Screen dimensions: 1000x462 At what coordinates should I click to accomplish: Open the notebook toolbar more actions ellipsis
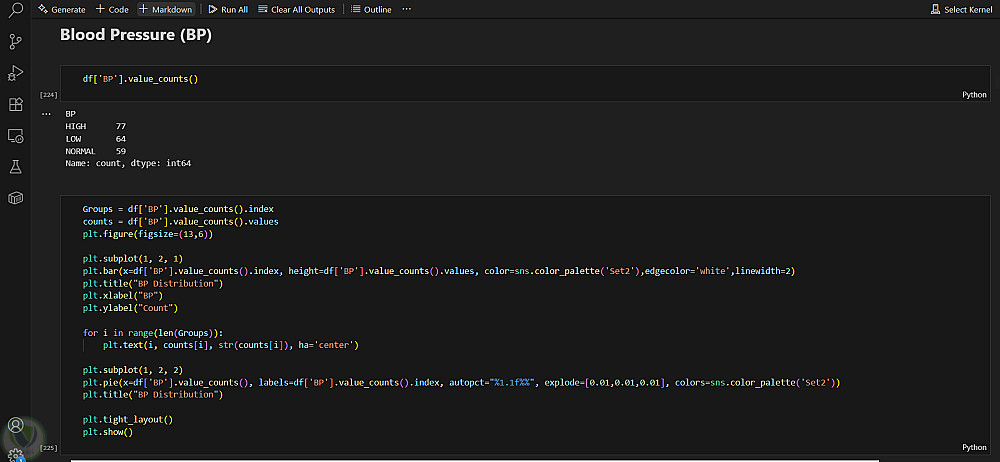point(407,10)
